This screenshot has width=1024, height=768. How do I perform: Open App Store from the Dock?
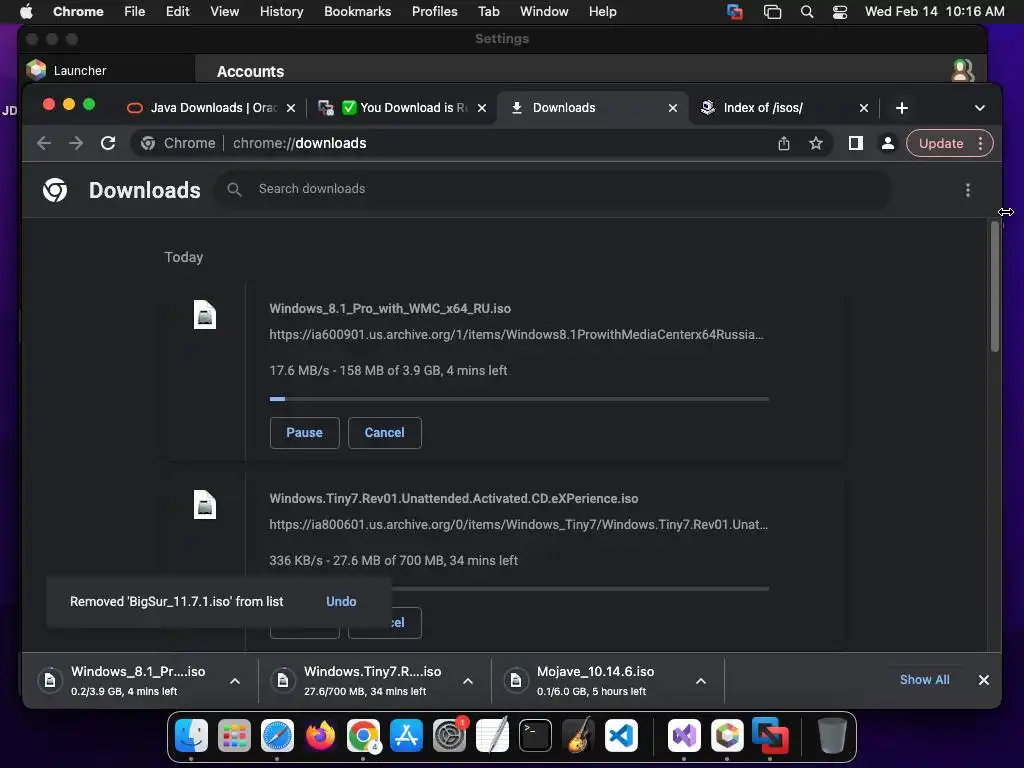point(406,736)
